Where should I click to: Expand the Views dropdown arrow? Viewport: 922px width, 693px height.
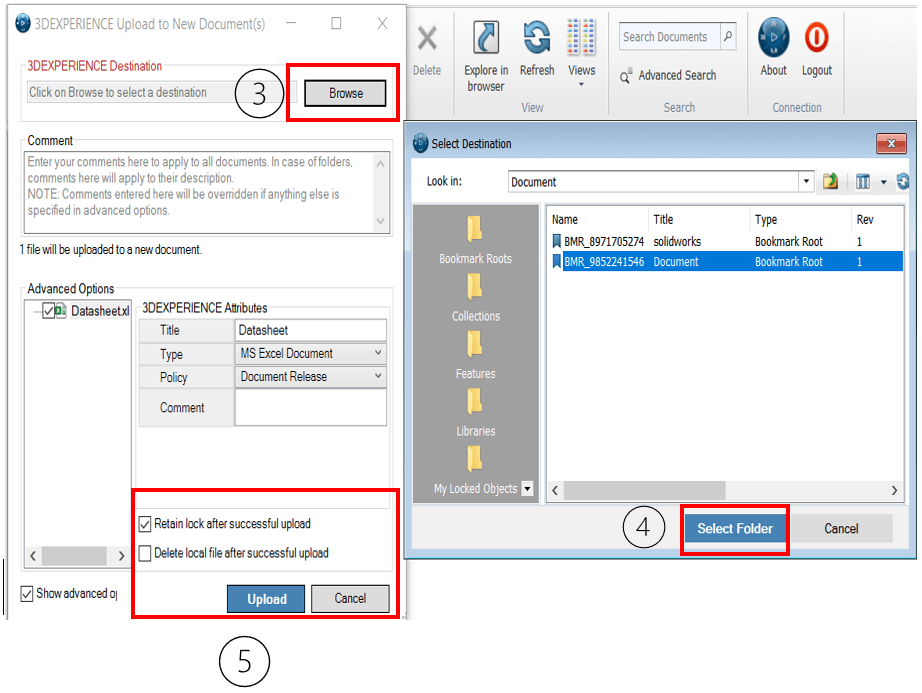[581, 85]
